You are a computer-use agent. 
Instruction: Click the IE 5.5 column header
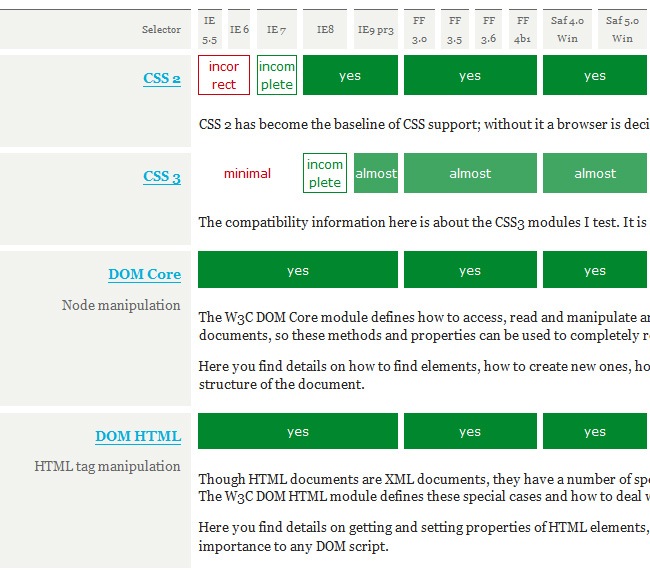point(210,30)
